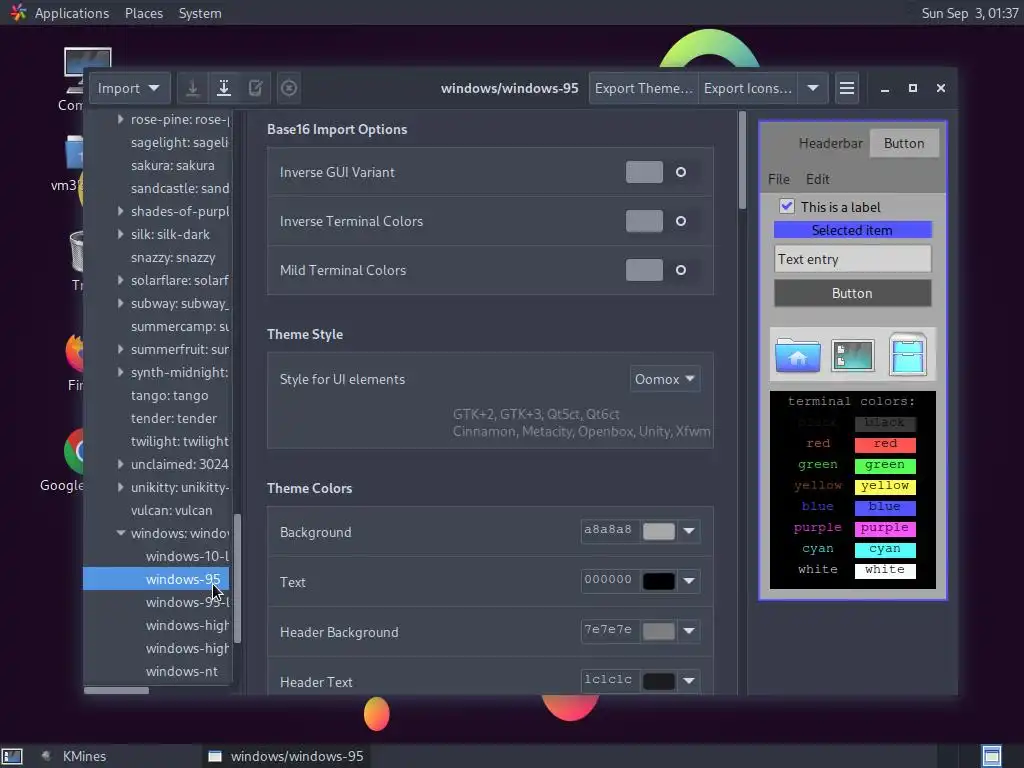Select the tender theme

(174, 418)
